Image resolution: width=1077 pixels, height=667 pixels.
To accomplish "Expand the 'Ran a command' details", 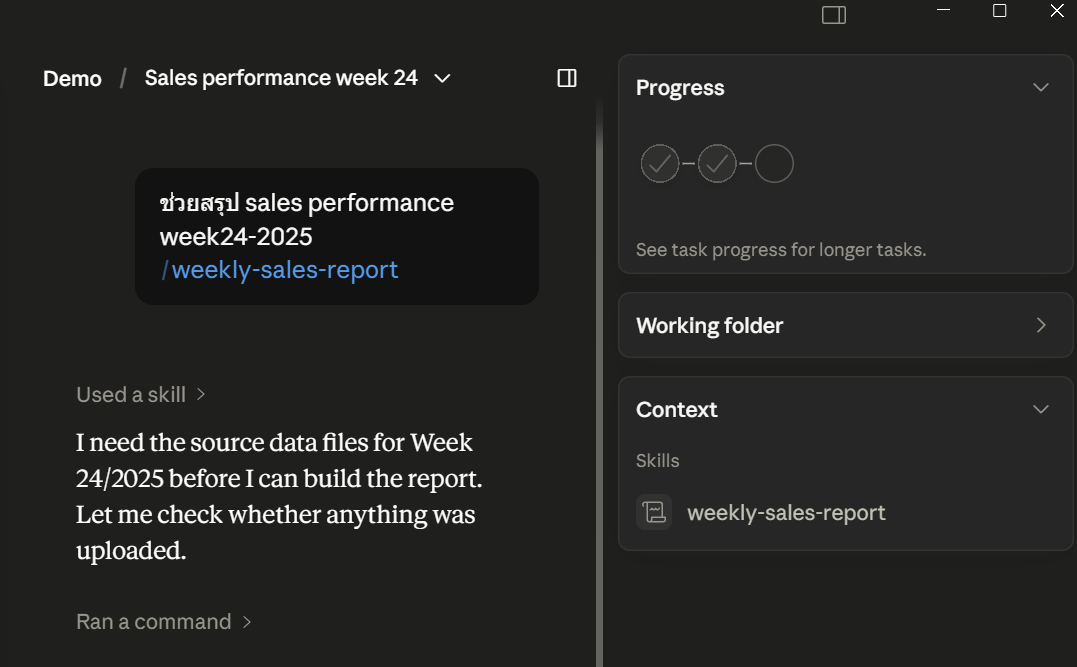I will [x=163, y=622].
